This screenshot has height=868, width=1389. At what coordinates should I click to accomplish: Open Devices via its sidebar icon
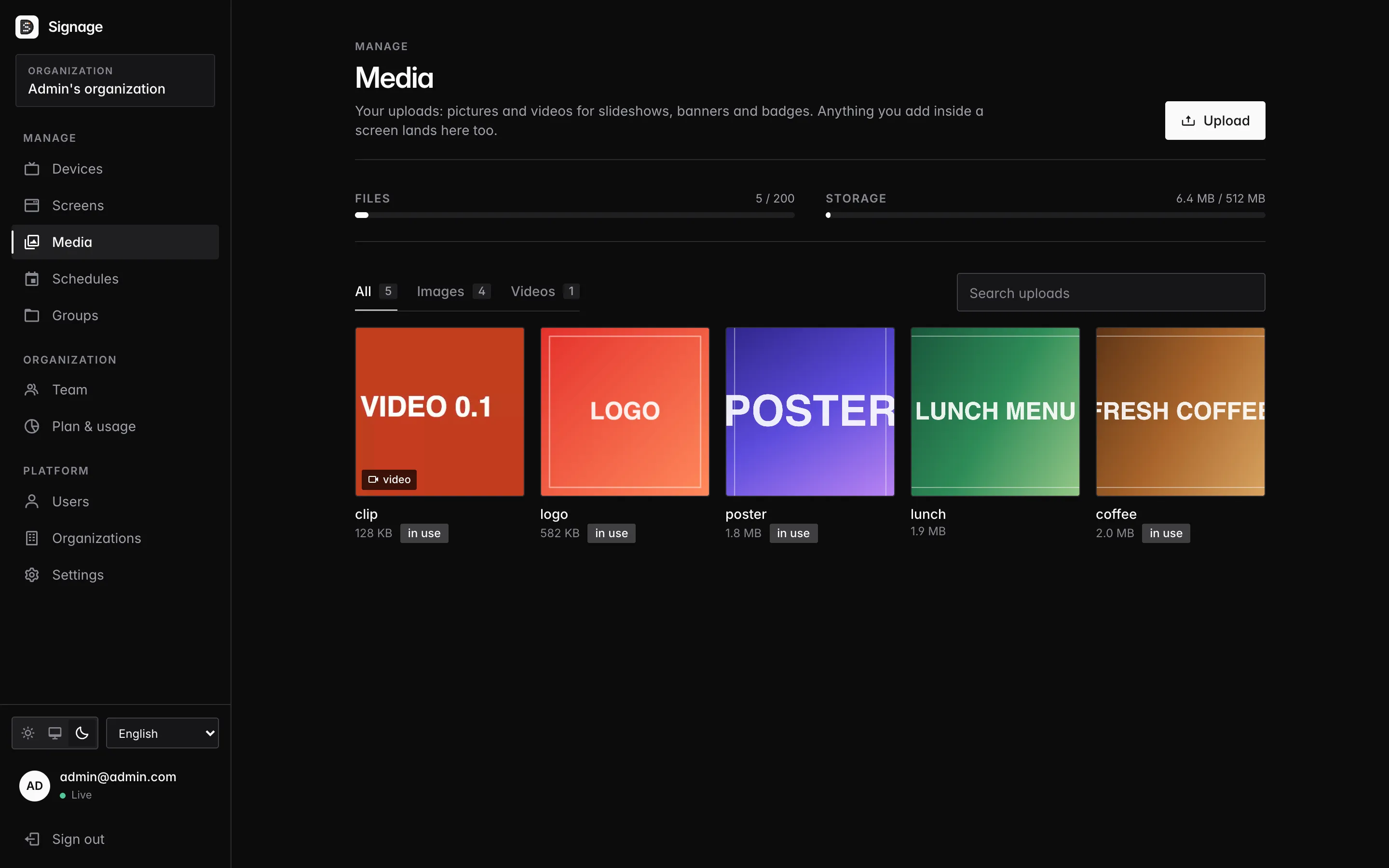click(32, 169)
